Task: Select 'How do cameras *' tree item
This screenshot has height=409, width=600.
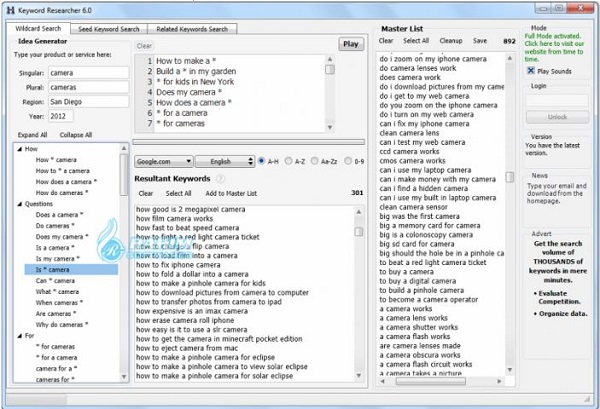Action: [x=62, y=193]
